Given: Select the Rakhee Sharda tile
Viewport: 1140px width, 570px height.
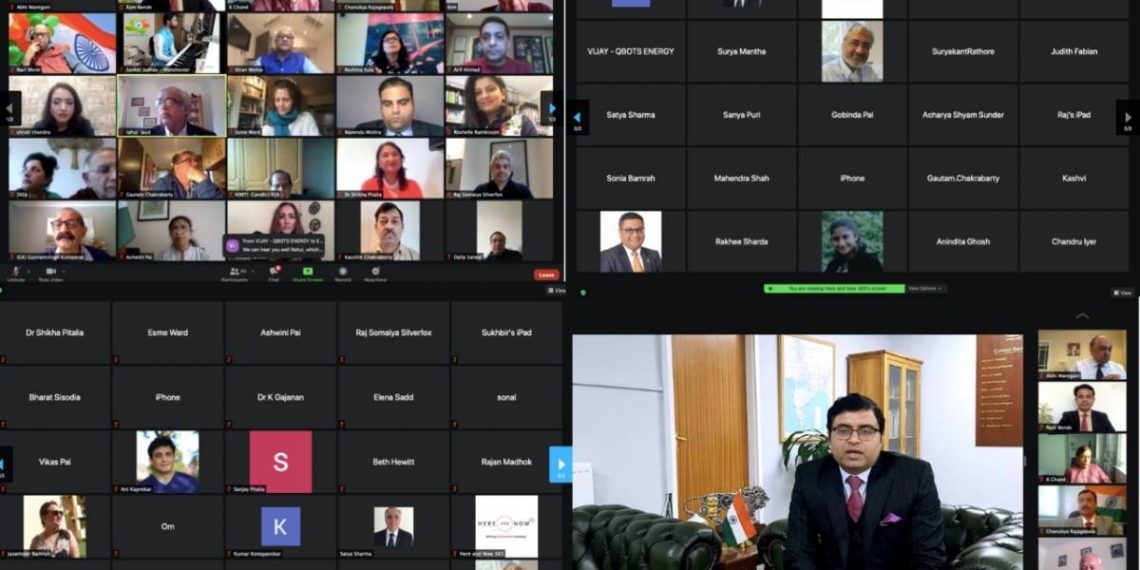Looking at the screenshot, I should [741, 241].
